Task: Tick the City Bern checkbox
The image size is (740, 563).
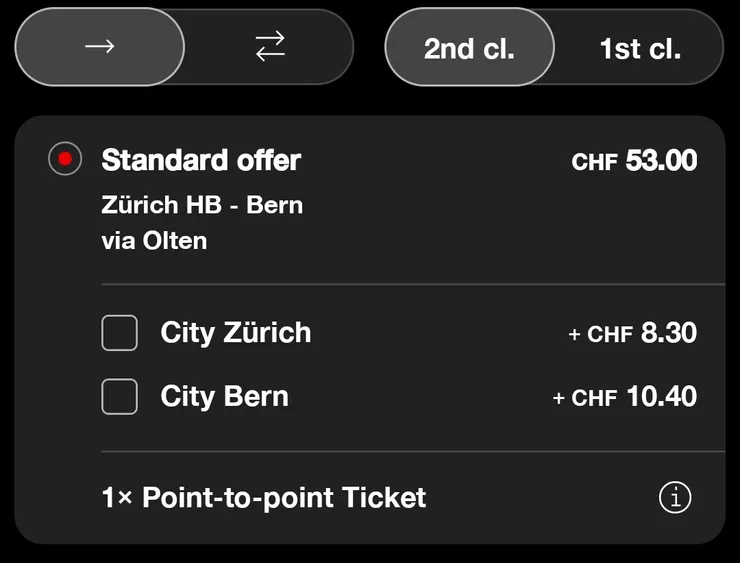Action: pos(120,396)
